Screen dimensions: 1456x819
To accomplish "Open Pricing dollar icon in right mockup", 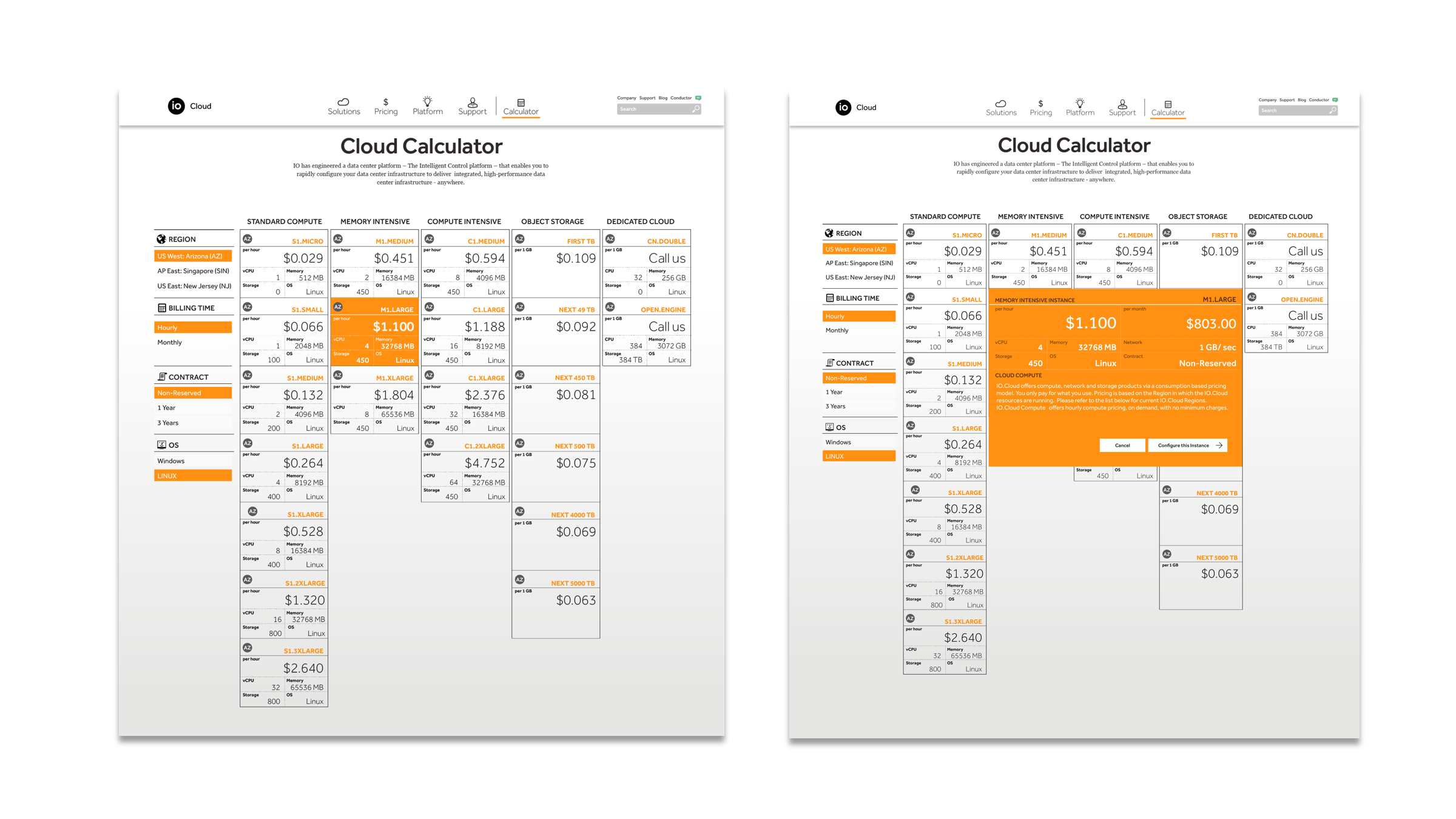I will tap(1040, 104).
